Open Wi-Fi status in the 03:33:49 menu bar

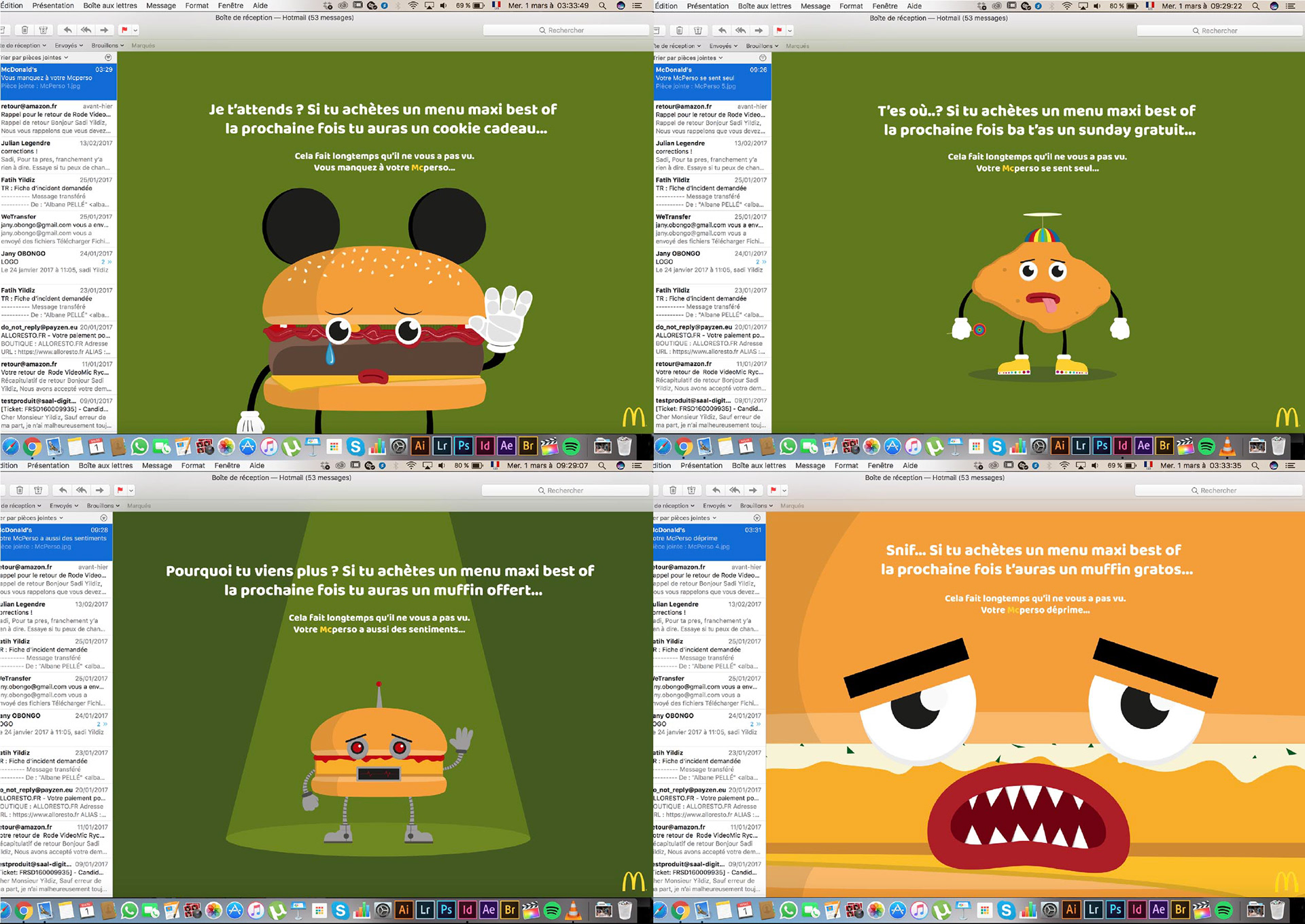(413, 5)
